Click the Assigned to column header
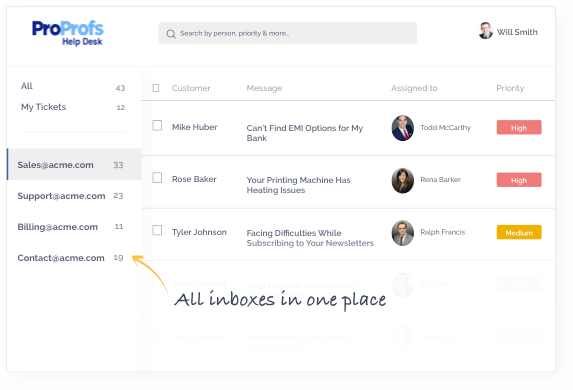 pos(414,88)
